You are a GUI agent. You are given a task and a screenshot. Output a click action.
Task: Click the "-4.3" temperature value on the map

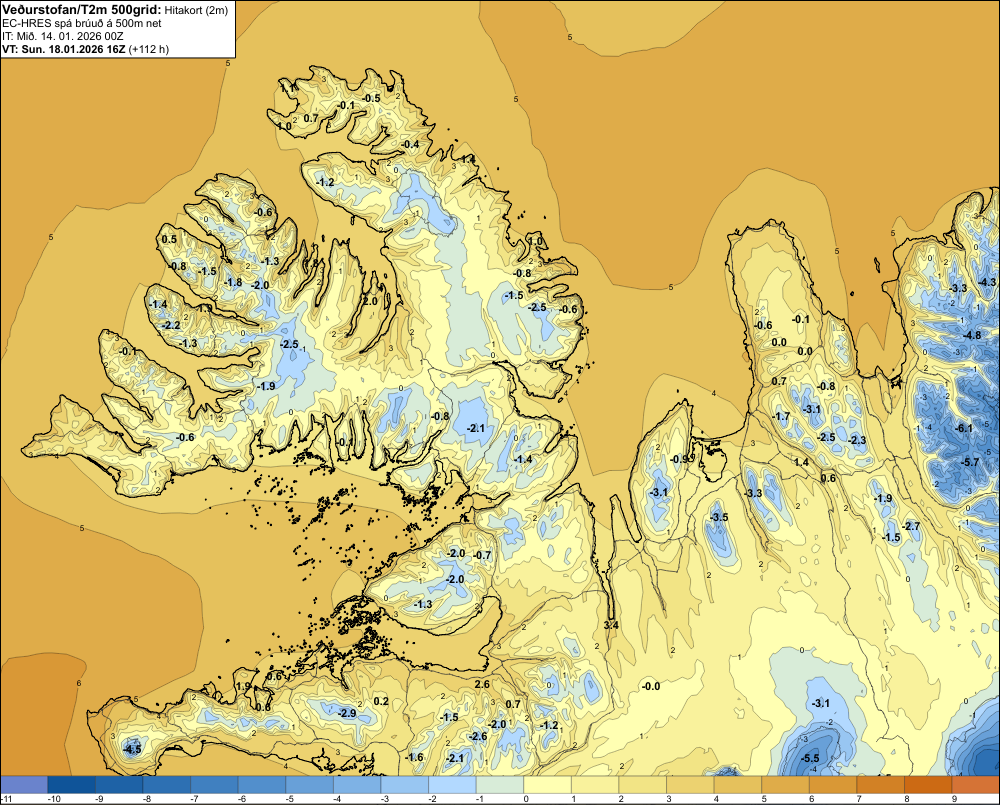tap(987, 282)
